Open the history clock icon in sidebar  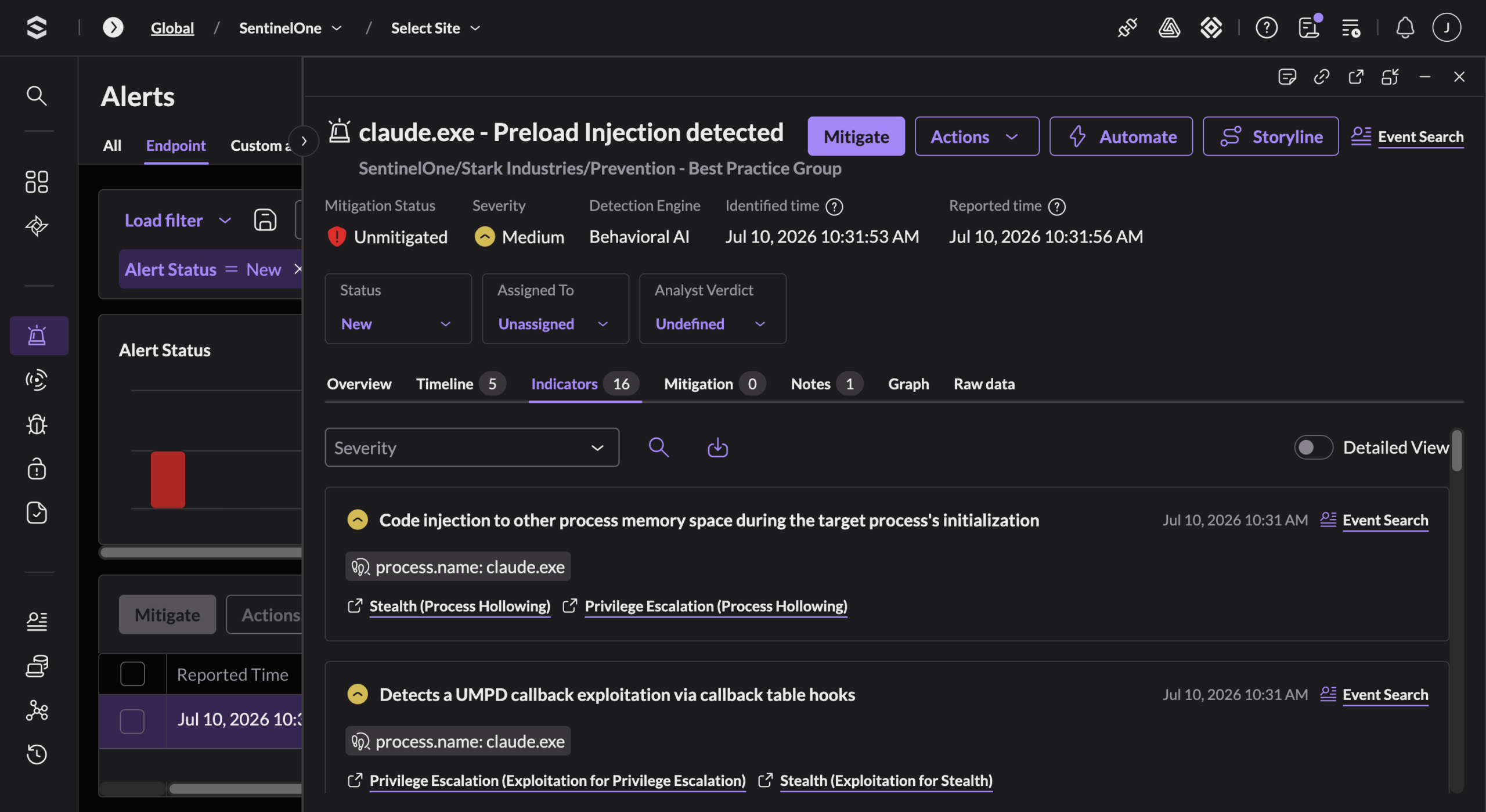[37, 754]
